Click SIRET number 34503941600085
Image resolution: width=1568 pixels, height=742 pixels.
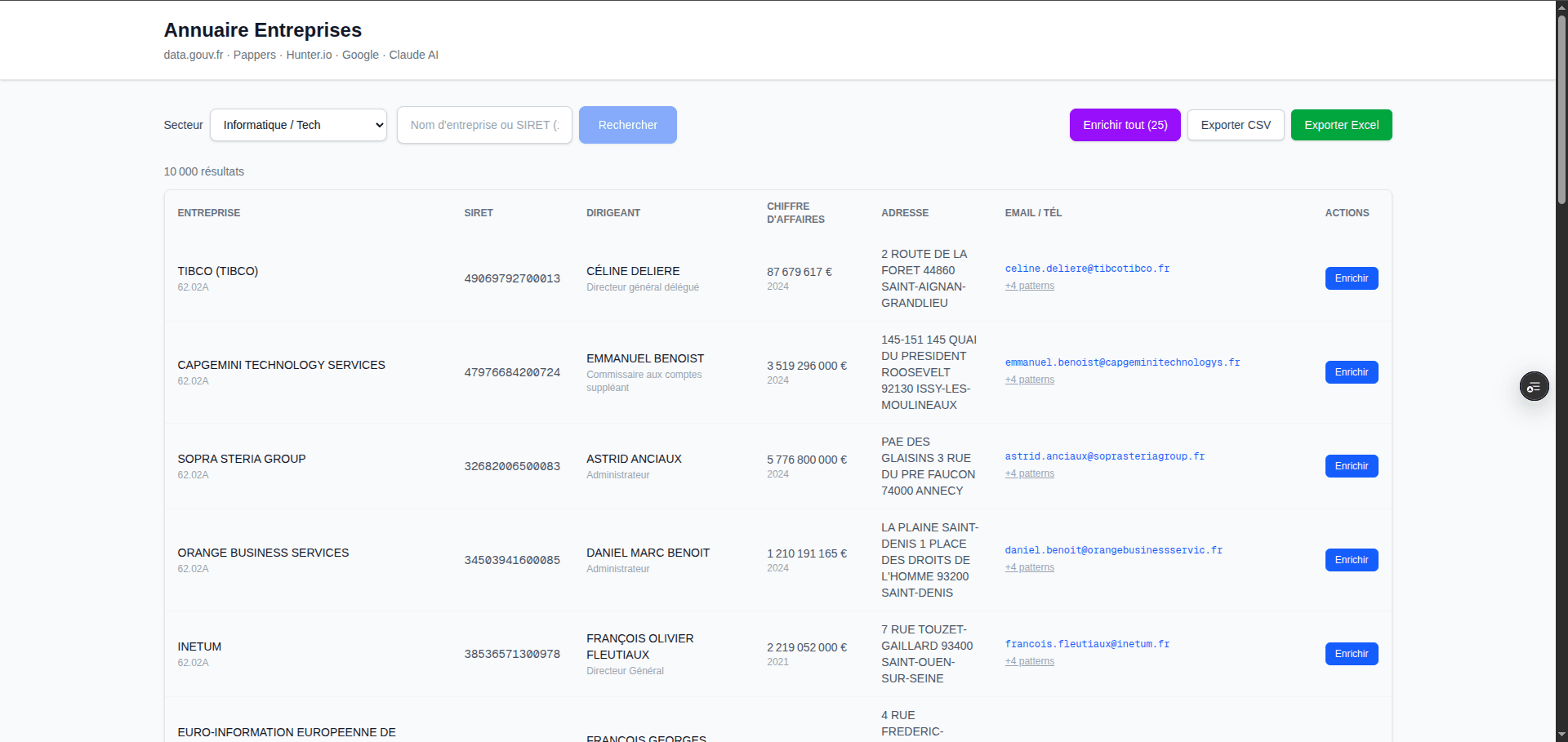[x=512, y=560]
